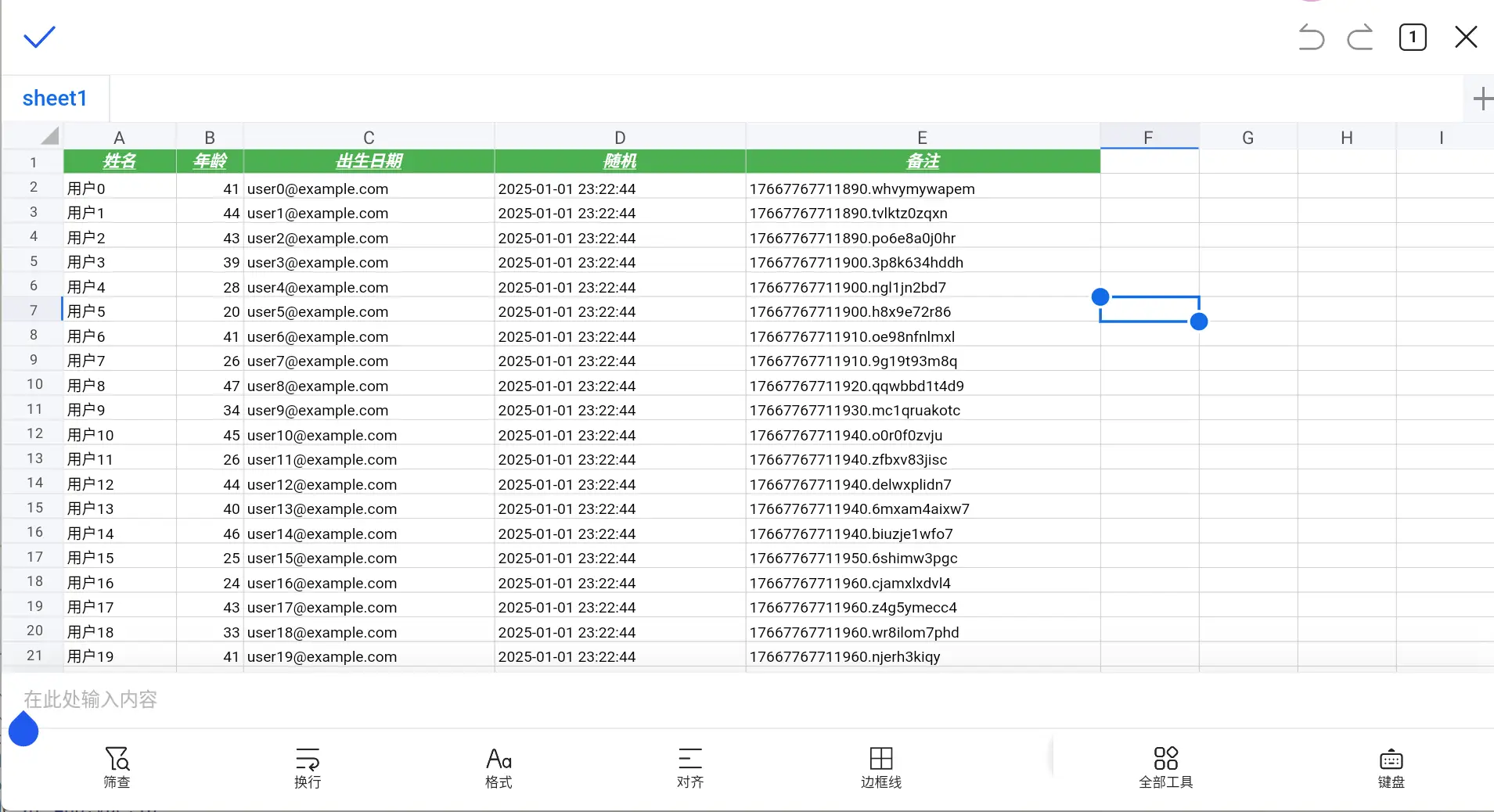
Task: Click the cell input field placeholder
Action: [x=90, y=699]
